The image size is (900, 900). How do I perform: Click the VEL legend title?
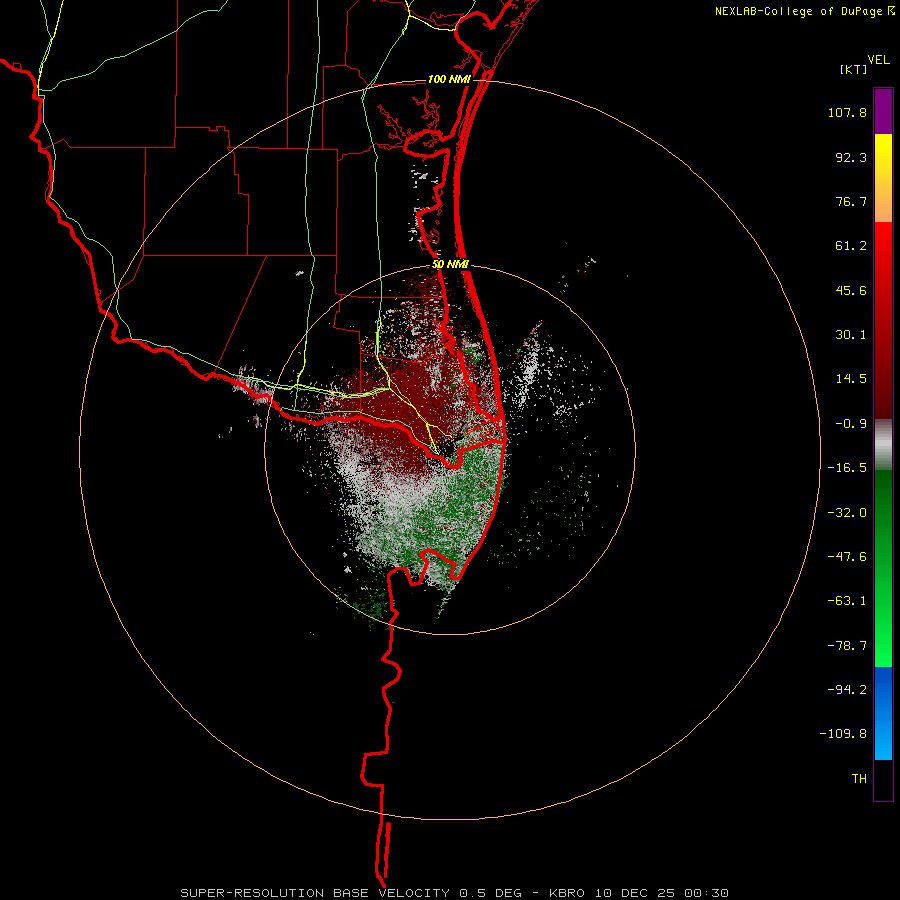(878, 60)
